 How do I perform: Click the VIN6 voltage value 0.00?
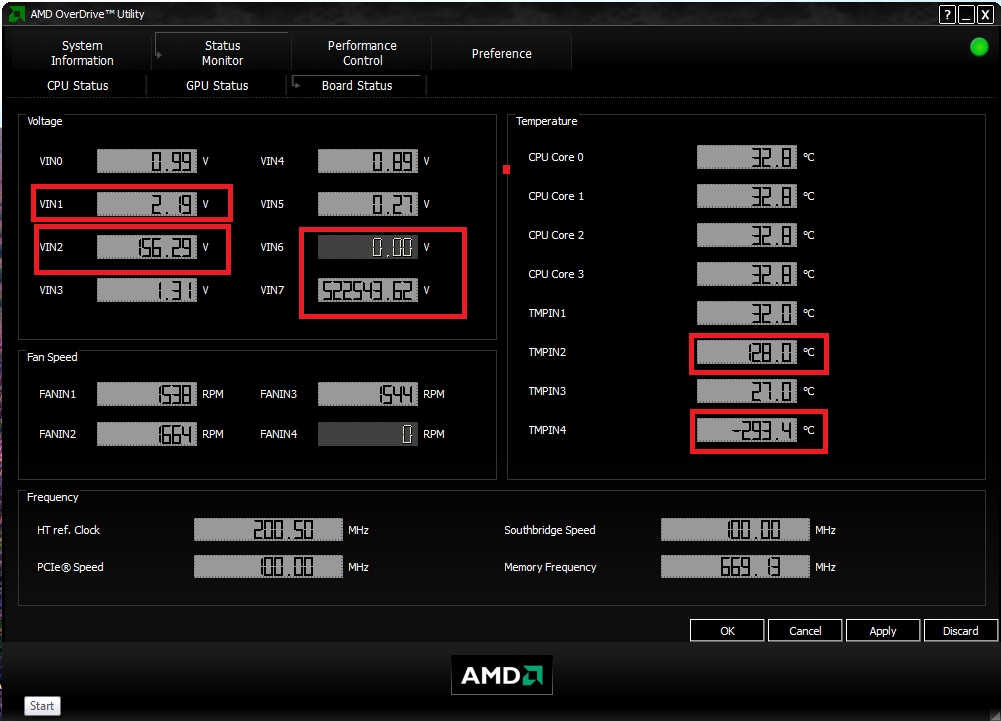(x=368, y=247)
